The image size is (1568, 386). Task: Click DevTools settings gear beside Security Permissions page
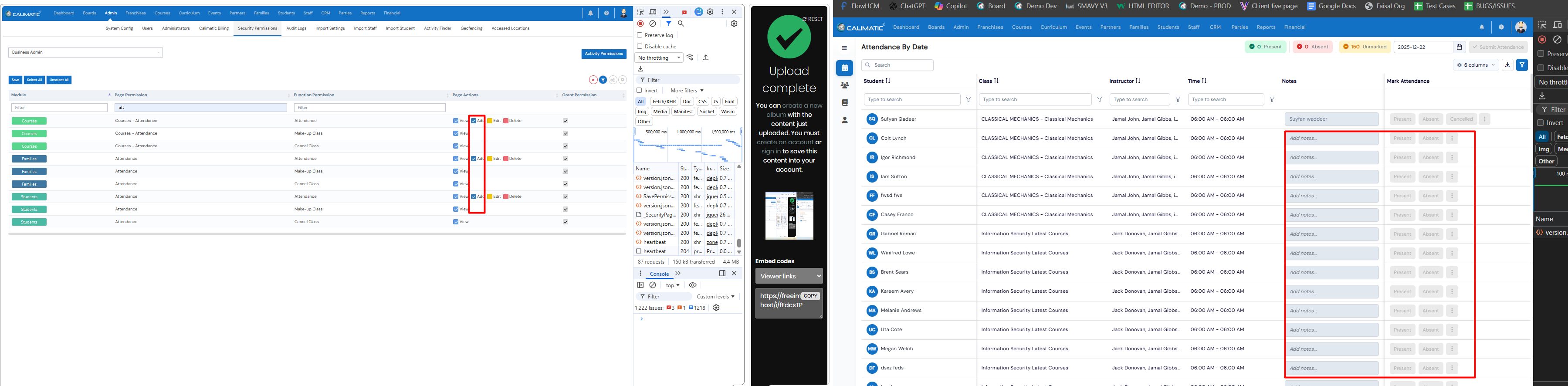(x=710, y=12)
